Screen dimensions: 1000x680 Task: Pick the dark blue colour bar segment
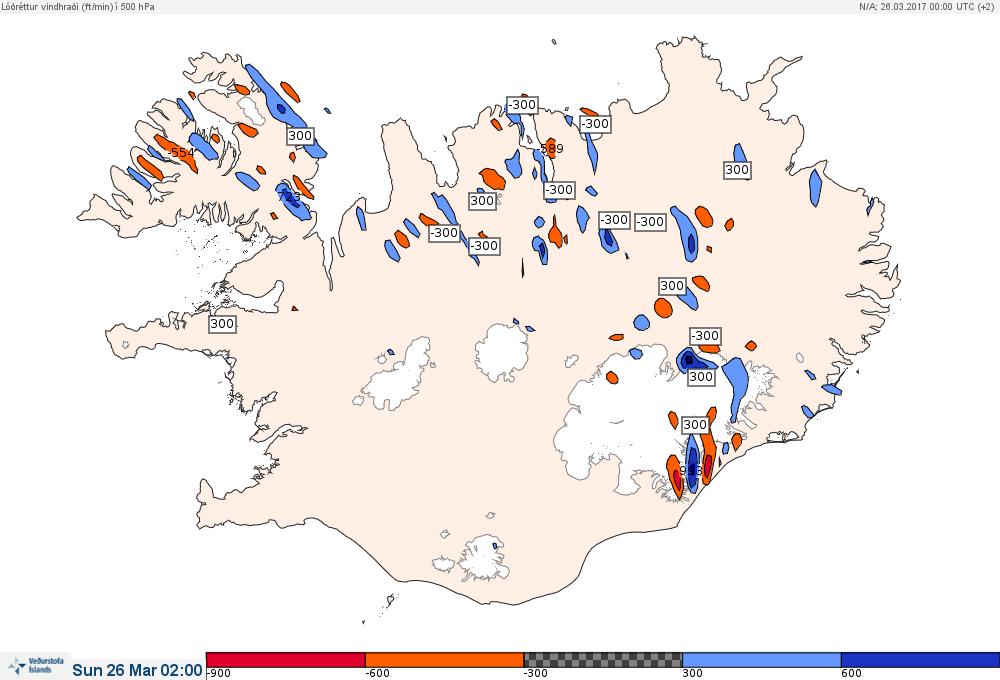coord(920,660)
